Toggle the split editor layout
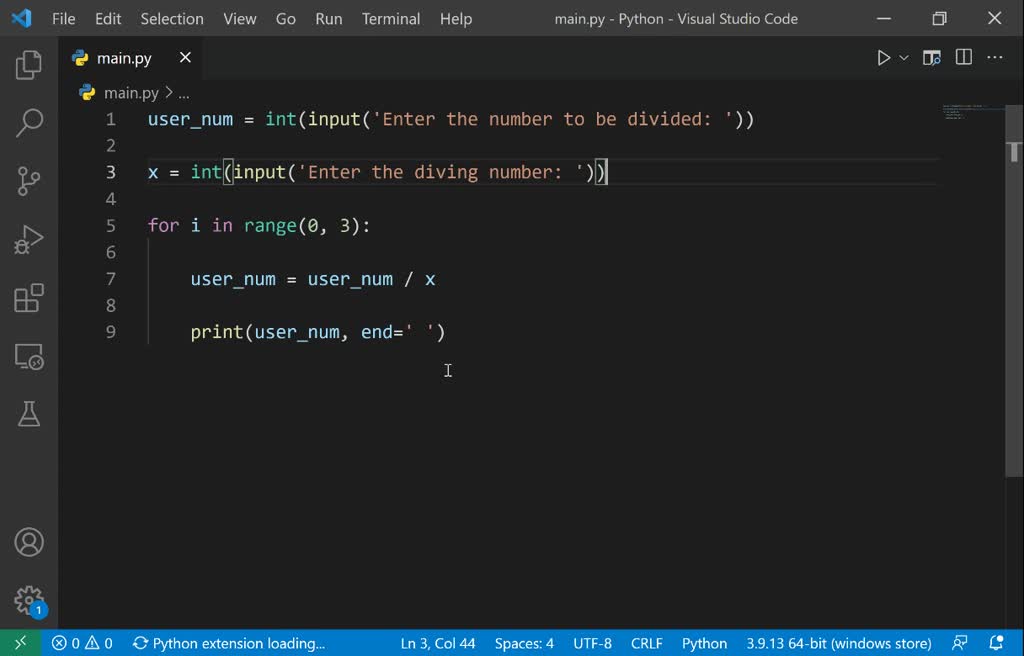Image resolution: width=1024 pixels, height=656 pixels. (963, 57)
